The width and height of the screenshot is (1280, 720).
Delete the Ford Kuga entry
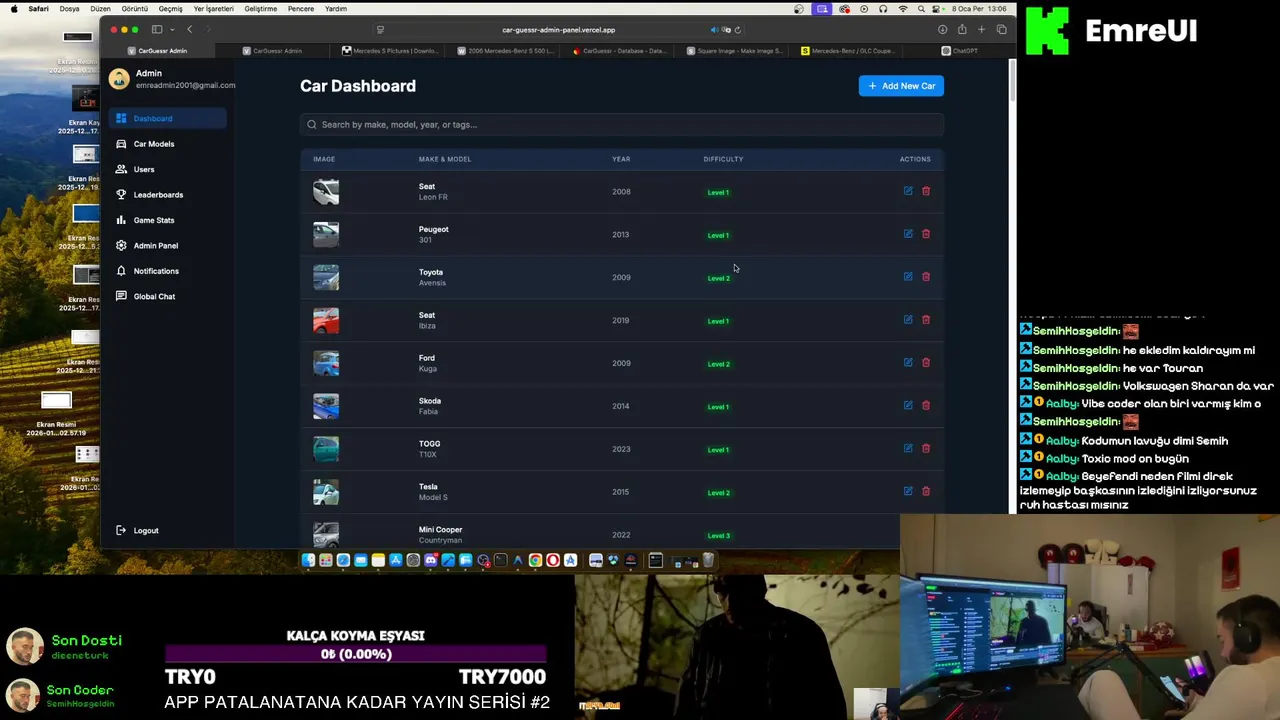click(x=926, y=362)
